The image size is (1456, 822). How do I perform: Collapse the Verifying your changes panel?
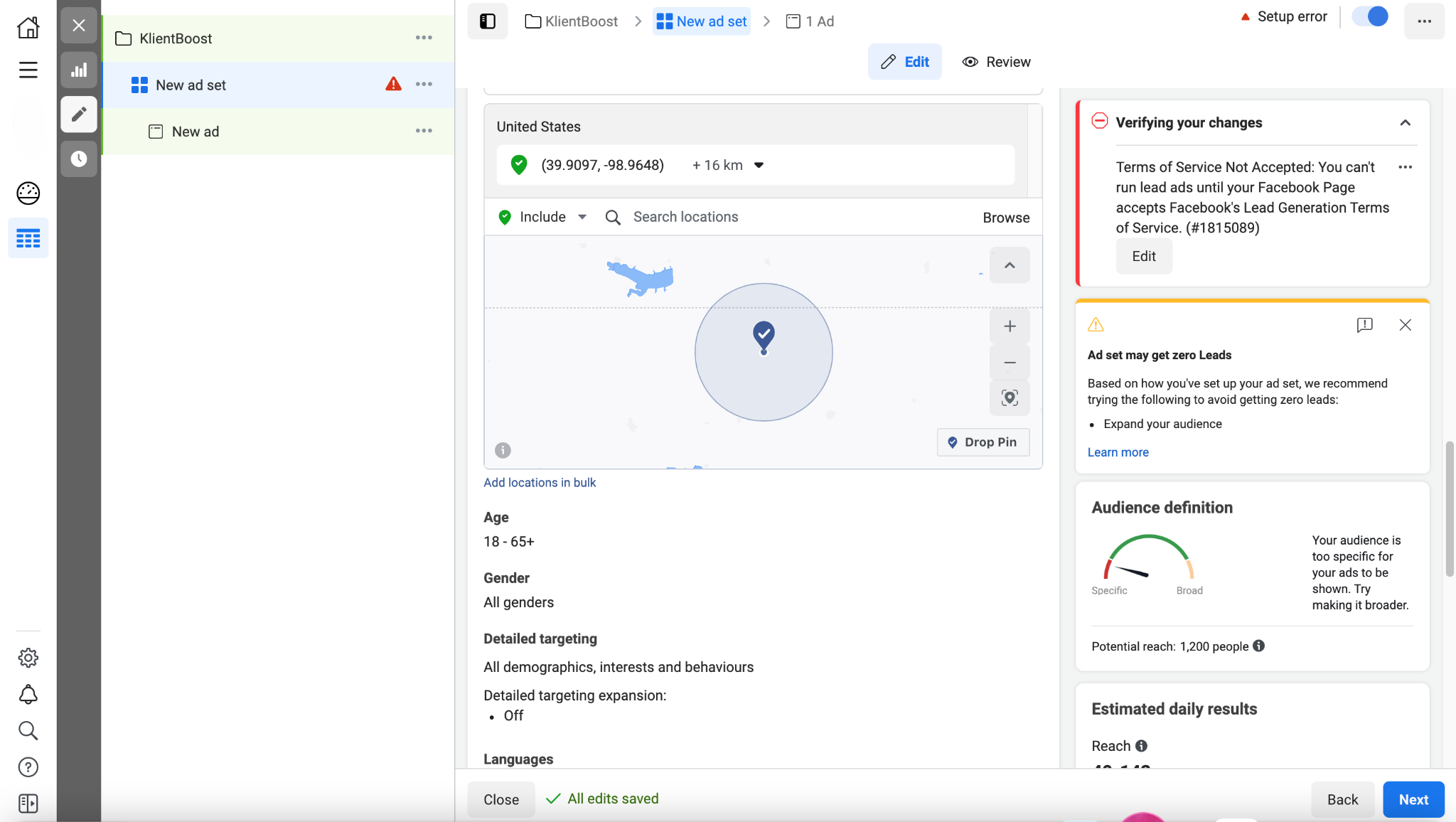pos(1405,123)
